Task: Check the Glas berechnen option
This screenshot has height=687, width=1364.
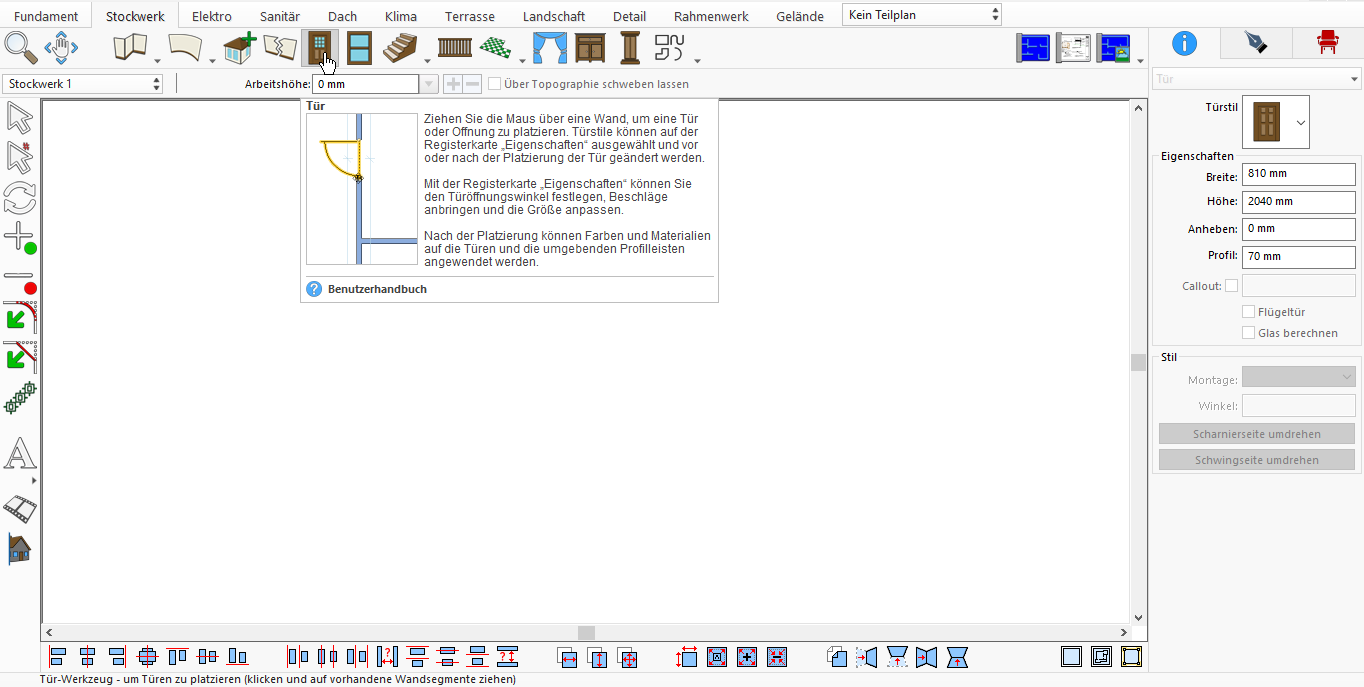Action: pos(1248,333)
